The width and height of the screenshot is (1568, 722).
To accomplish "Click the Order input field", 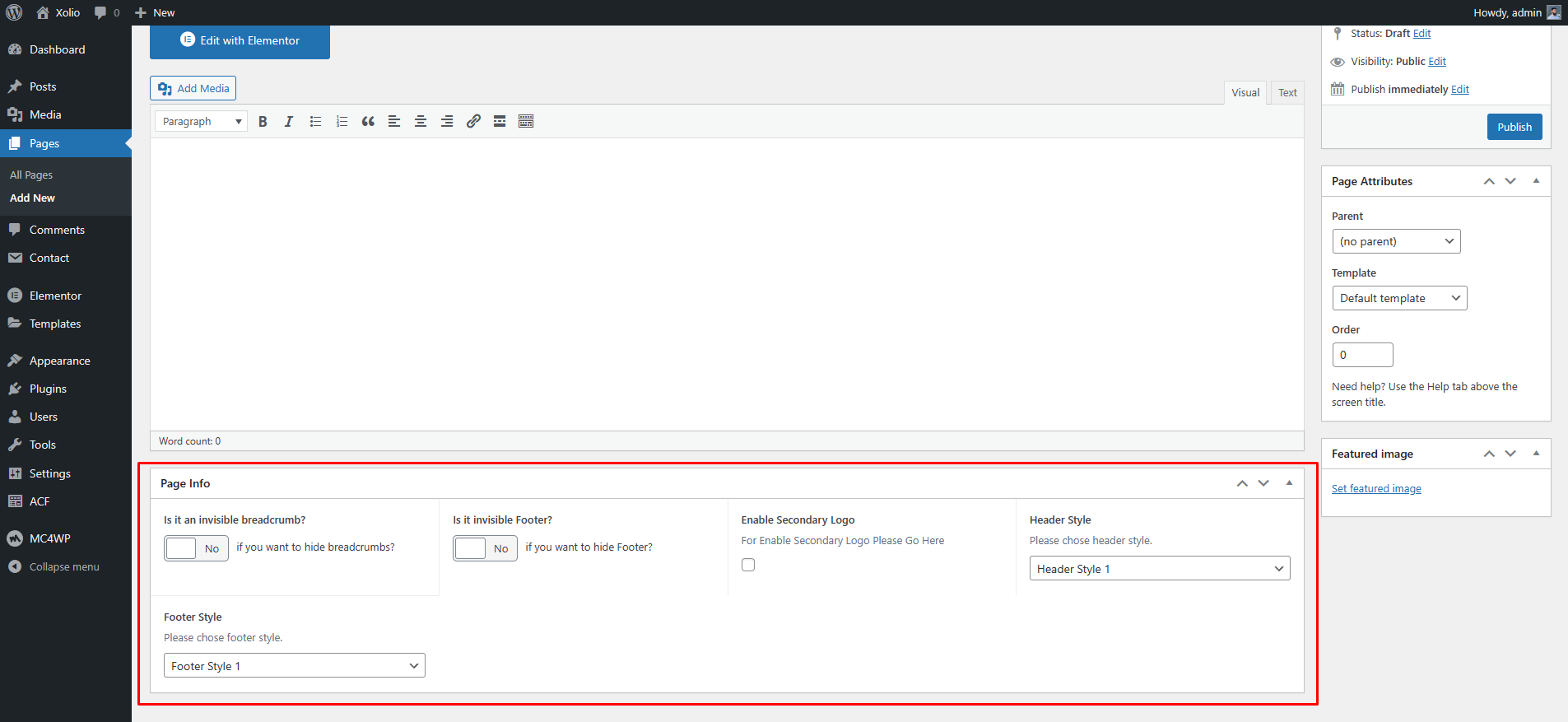I will [1362, 355].
